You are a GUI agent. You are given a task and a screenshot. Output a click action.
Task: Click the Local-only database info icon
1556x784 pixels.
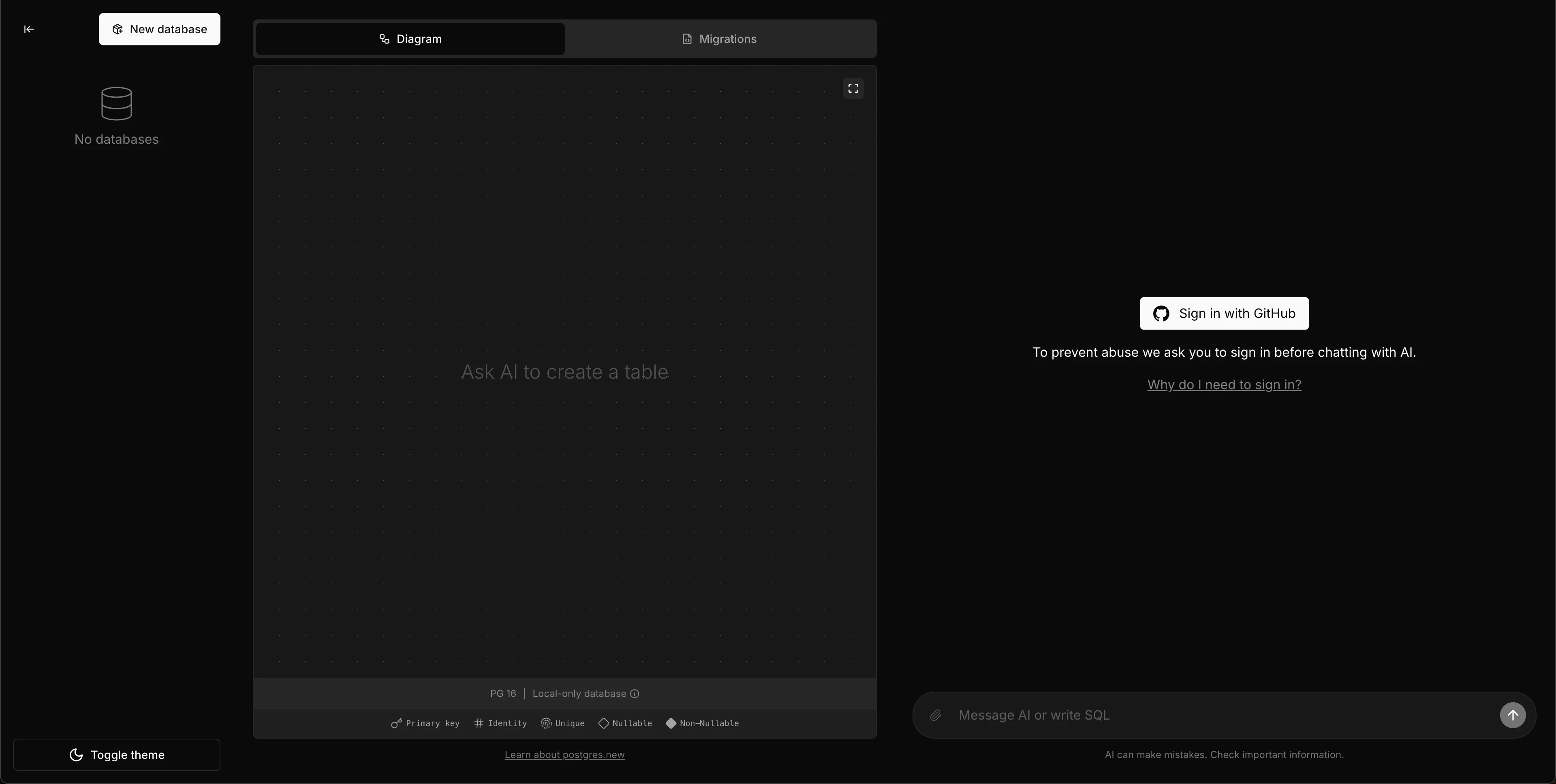[x=634, y=694]
